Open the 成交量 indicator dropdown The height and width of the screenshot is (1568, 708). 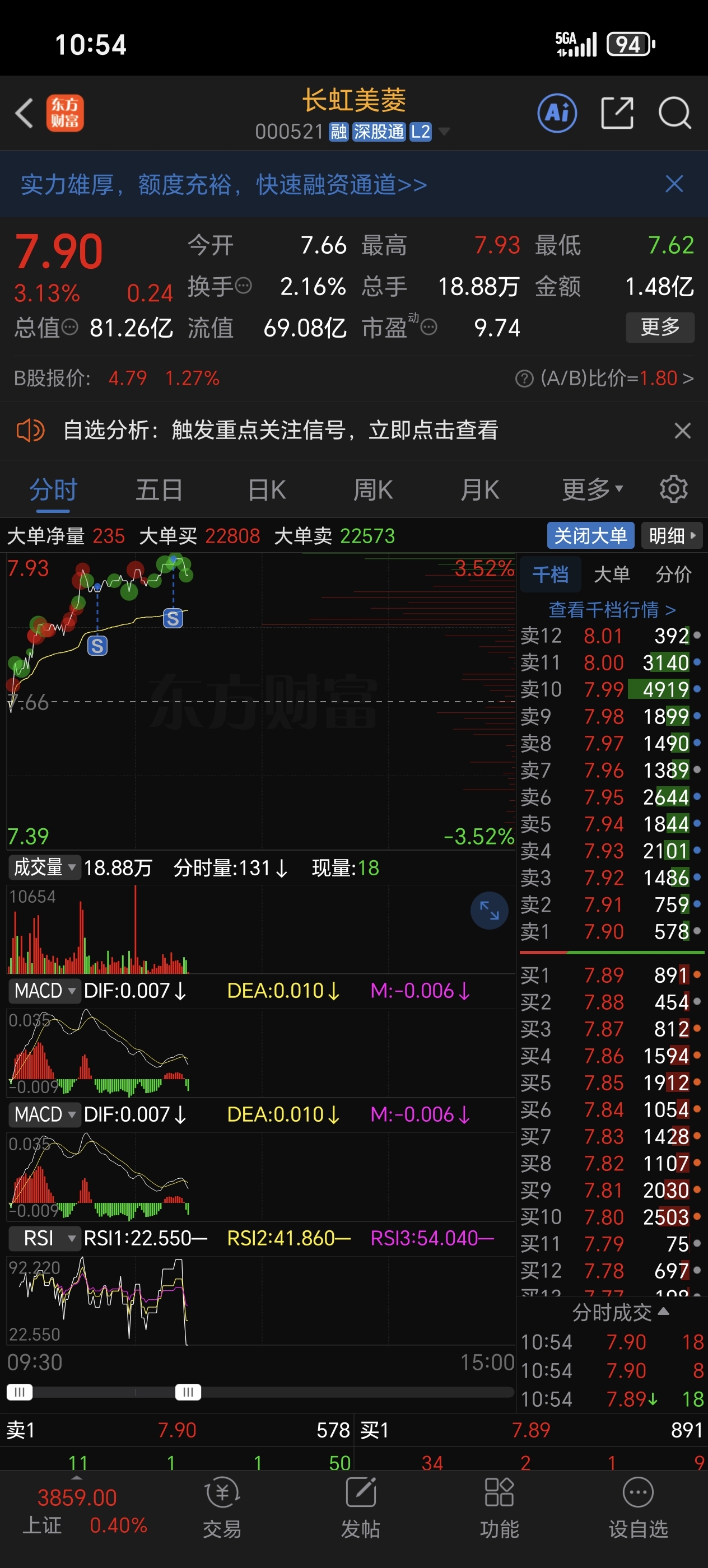44,867
